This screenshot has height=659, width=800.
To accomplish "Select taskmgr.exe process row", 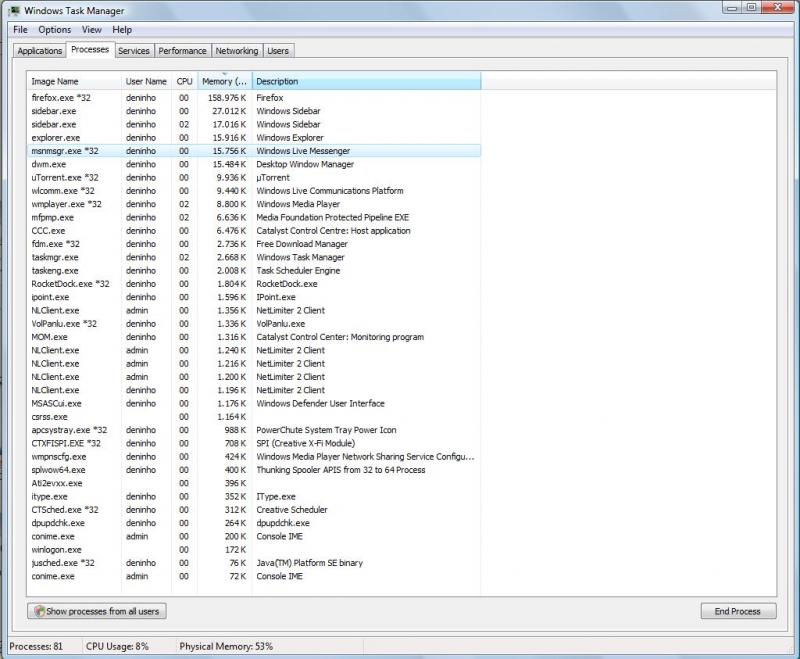I will tap(254, 257).
